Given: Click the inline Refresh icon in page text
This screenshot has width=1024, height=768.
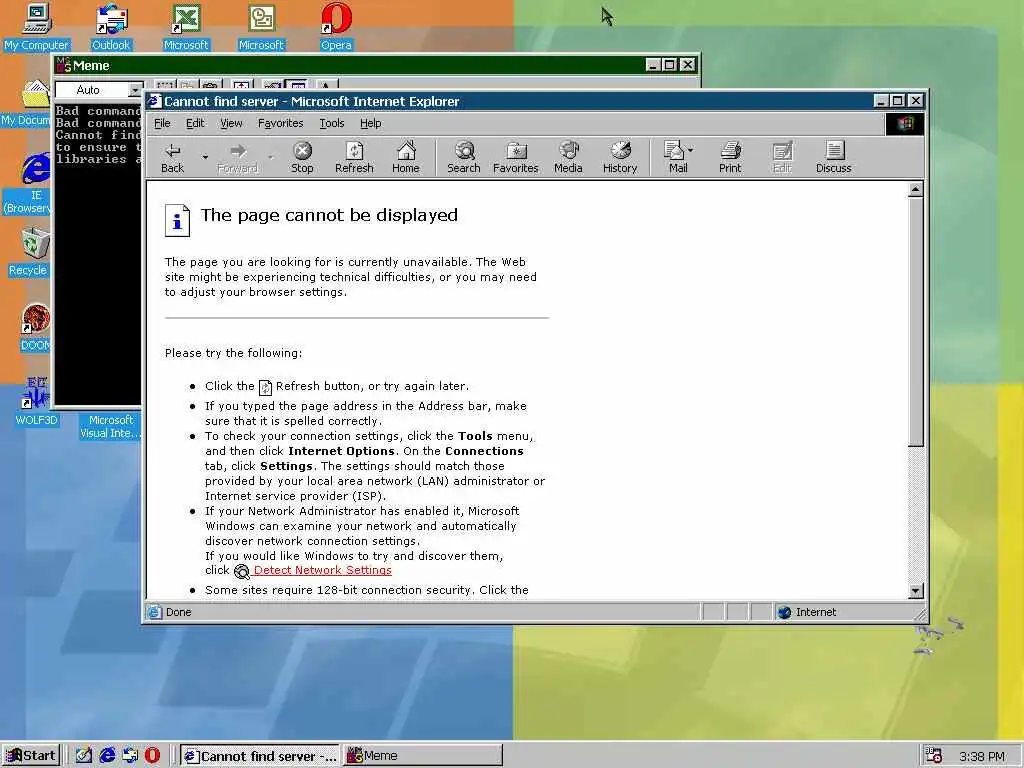Looking at the screenshot, I should point(265,387).
